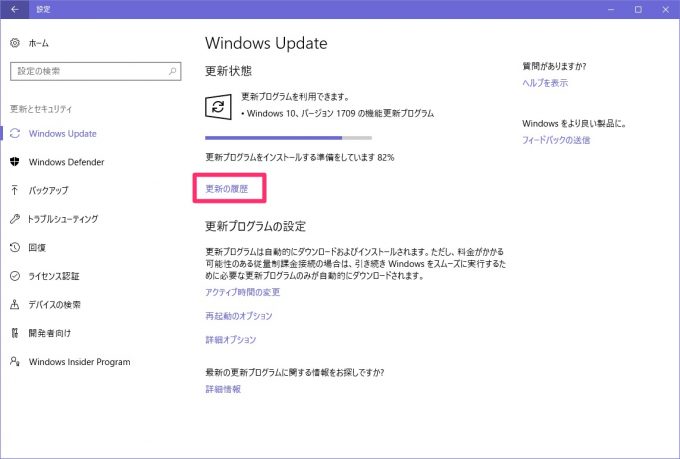Viewport: 680px width, 459px height.
Task: Open 詳細オプション link
Action: 231,340
